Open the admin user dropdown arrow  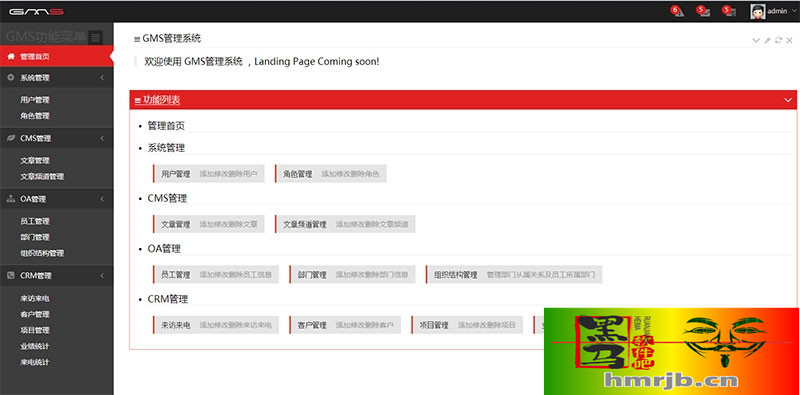coord(794,11)
